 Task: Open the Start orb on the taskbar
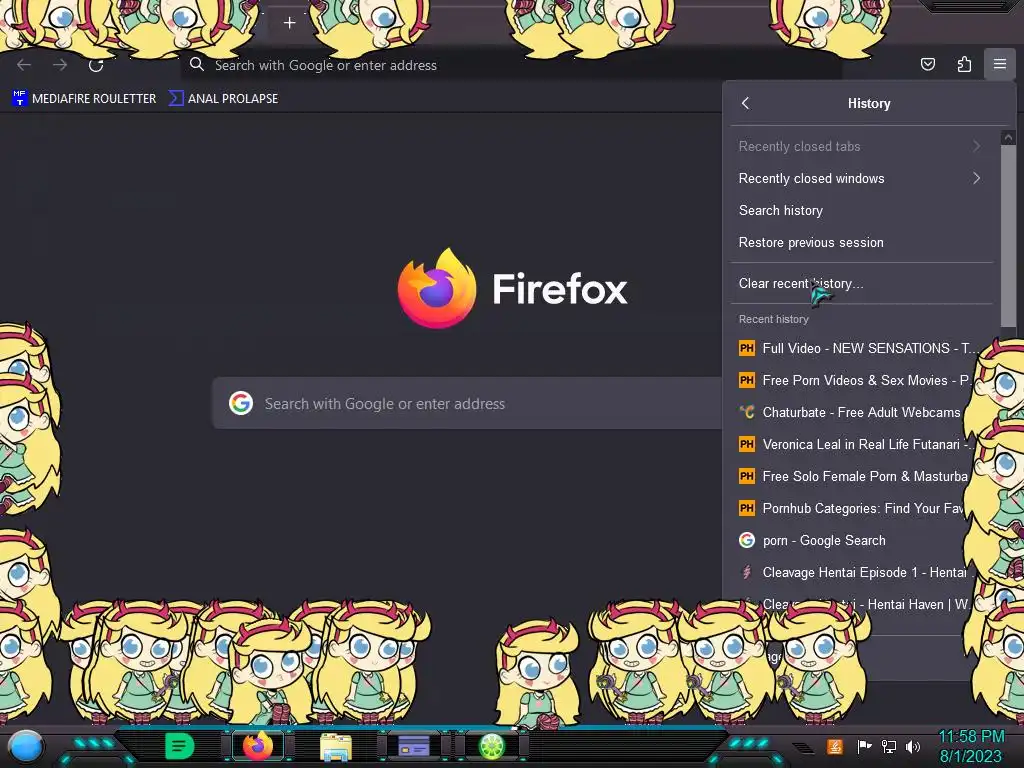[26, 746]
